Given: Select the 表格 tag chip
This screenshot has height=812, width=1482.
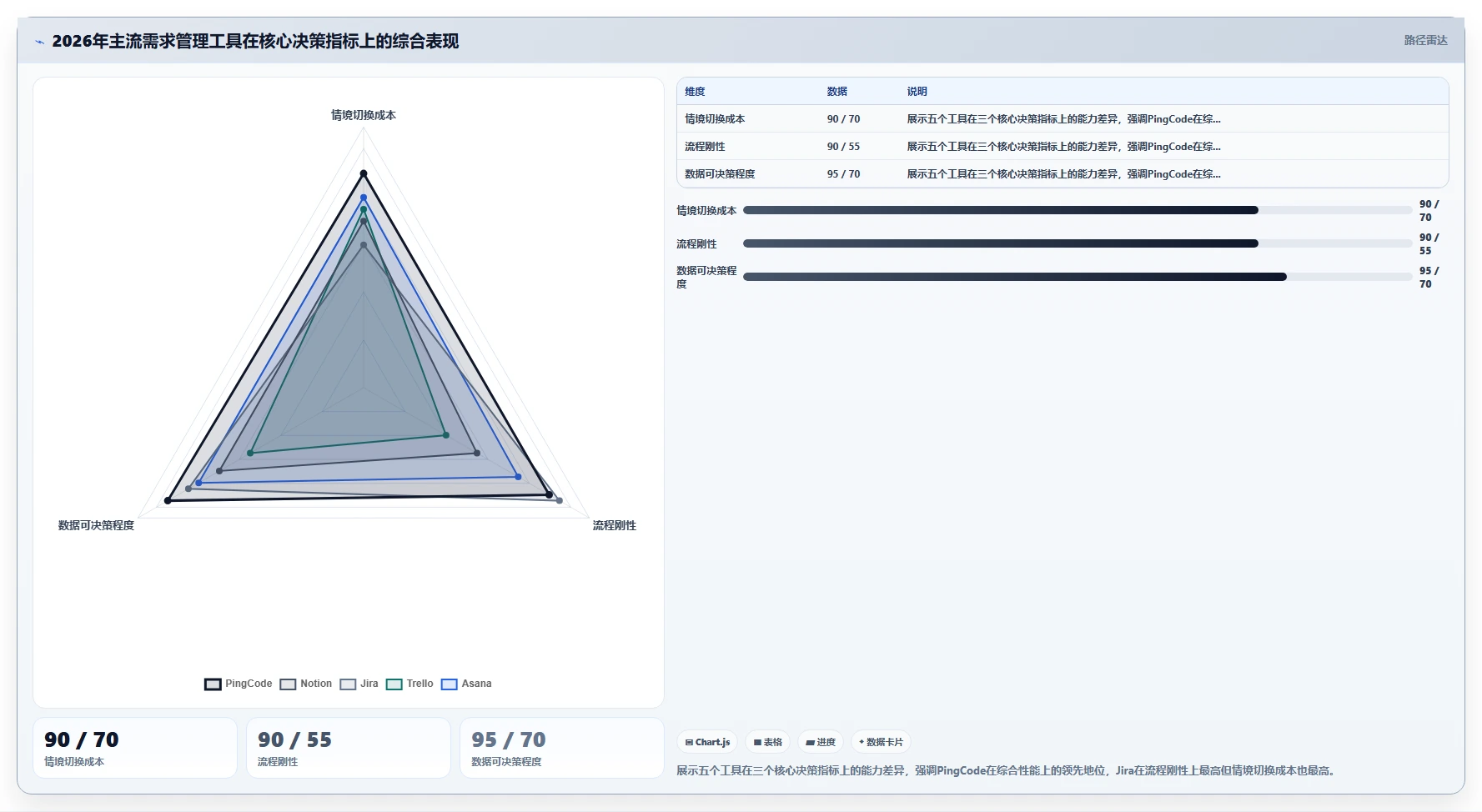Looking at the screenshot, I should [767, 742].
